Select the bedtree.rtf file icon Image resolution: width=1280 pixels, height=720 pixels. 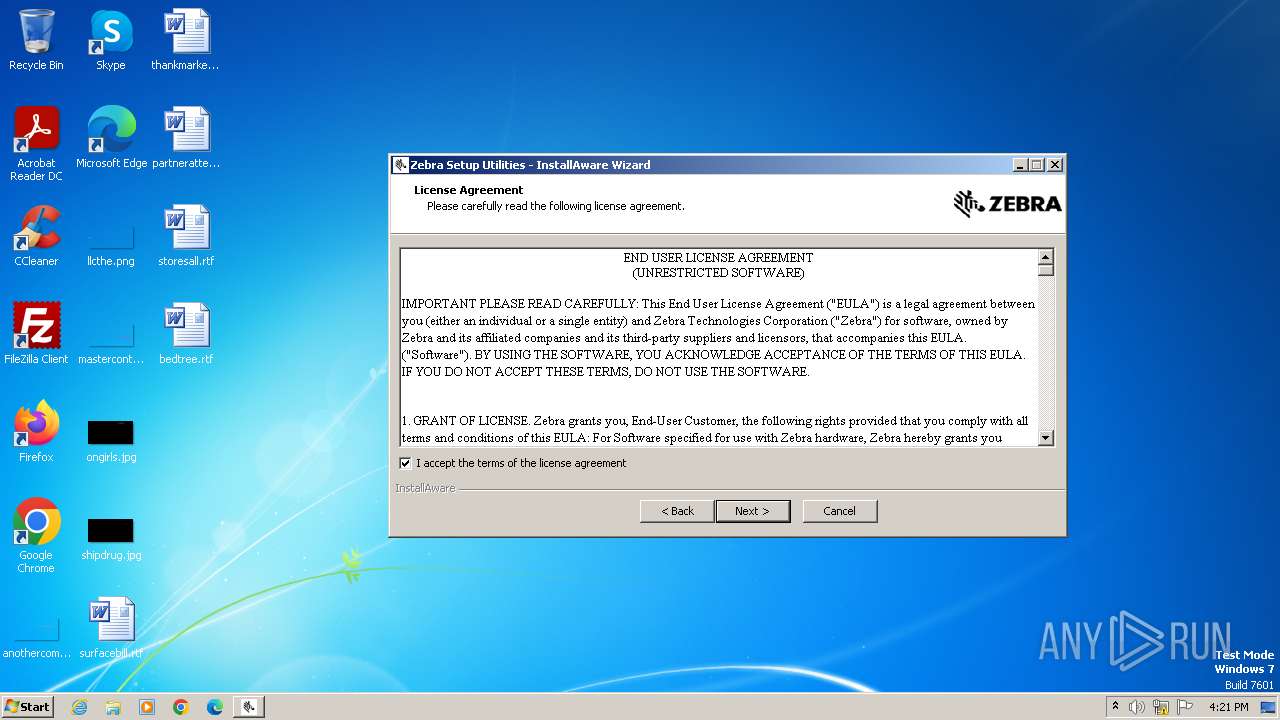[x=186, y=334]
